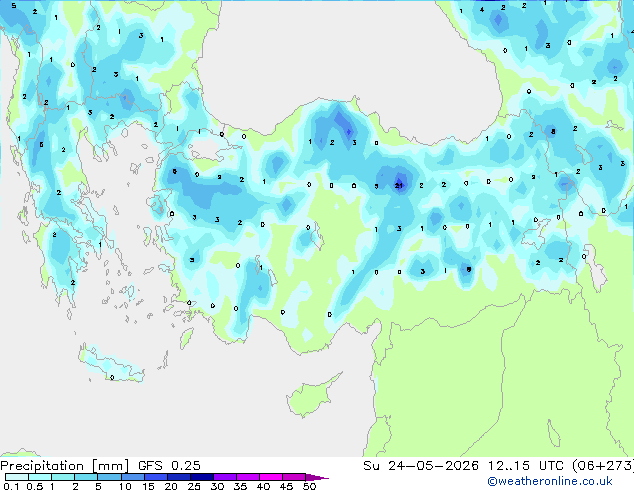
Task: Click the 1–2 mm legend color swatch
Action: (63, 477)
